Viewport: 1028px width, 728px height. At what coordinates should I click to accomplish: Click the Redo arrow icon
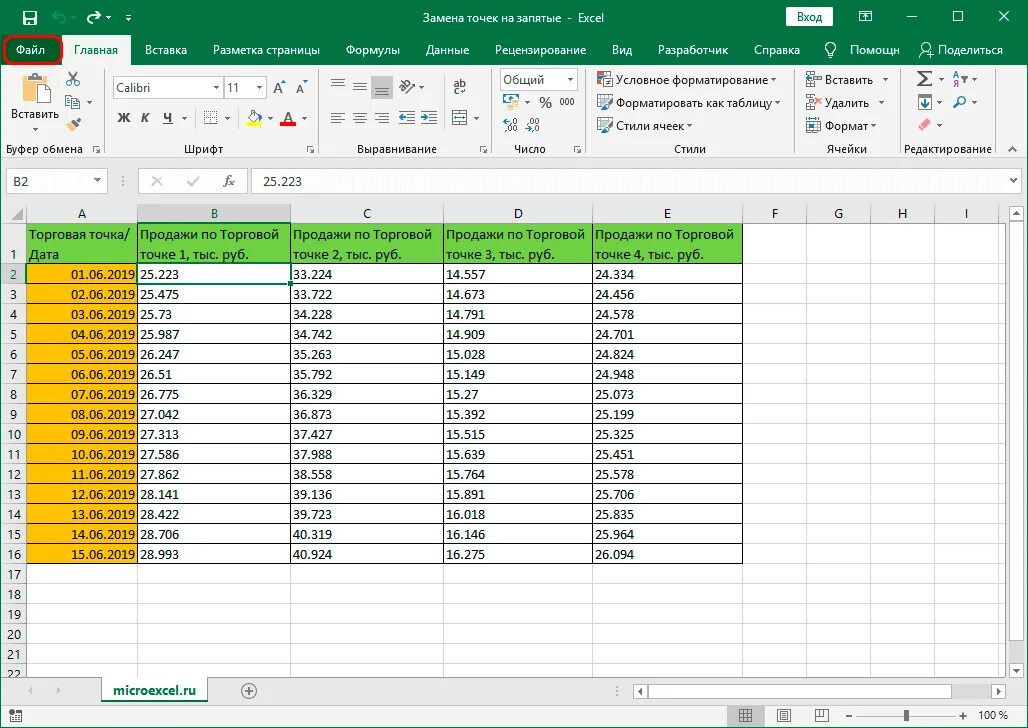(x=94, y=17)
